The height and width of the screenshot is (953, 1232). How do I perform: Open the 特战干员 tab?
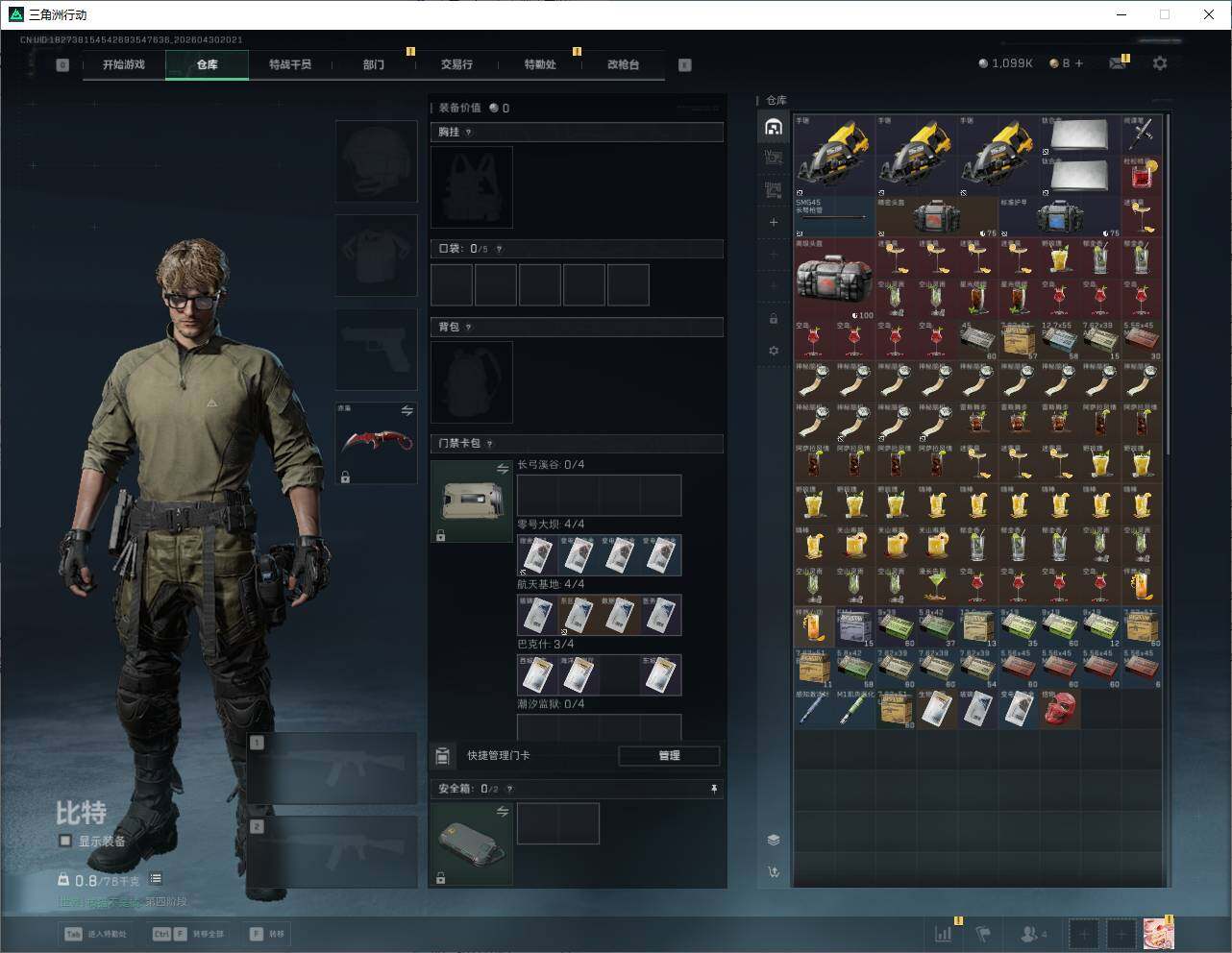pyautogui.click(x=290, y=64)
